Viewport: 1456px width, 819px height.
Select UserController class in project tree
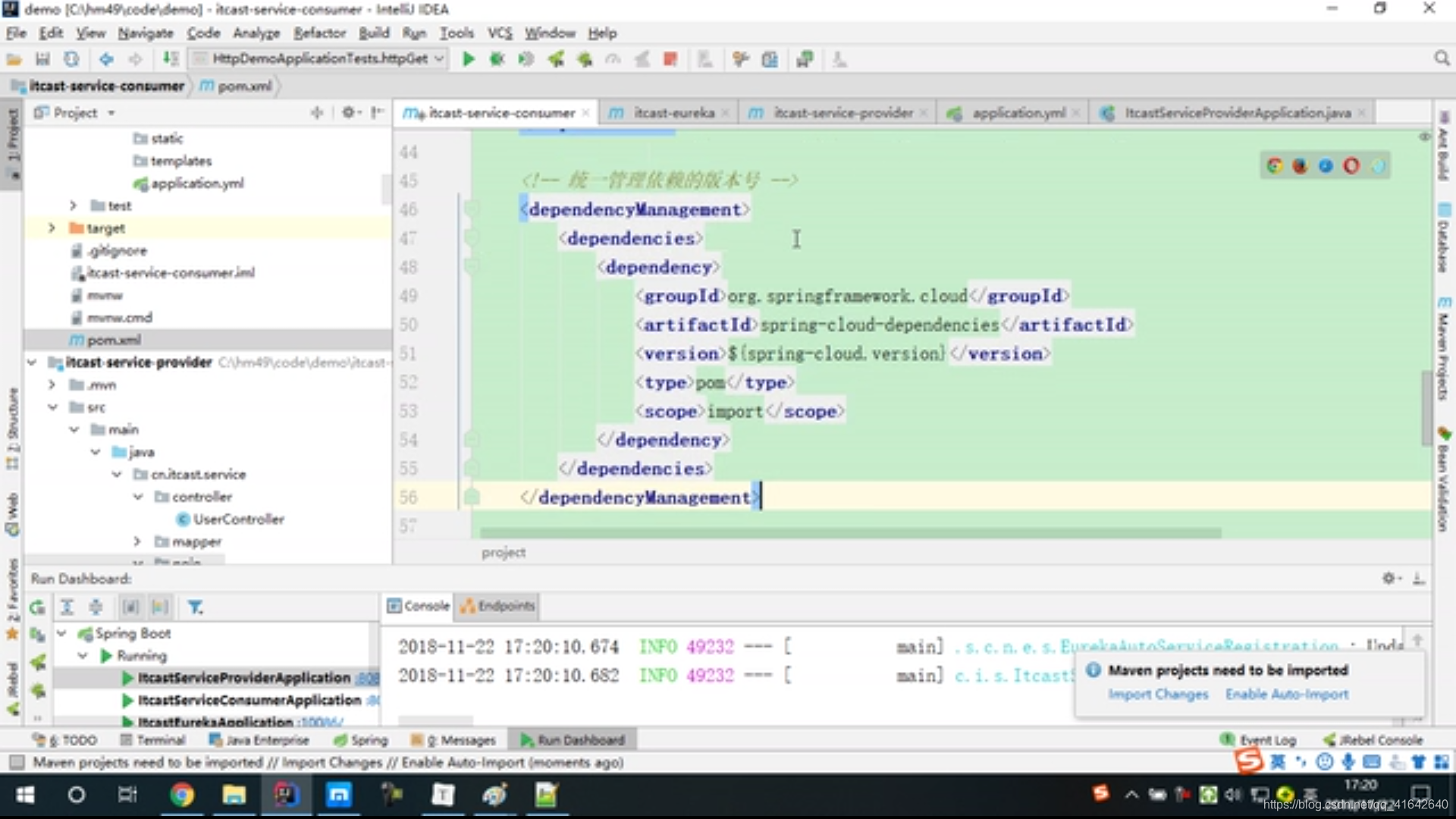tap(230, 519)
